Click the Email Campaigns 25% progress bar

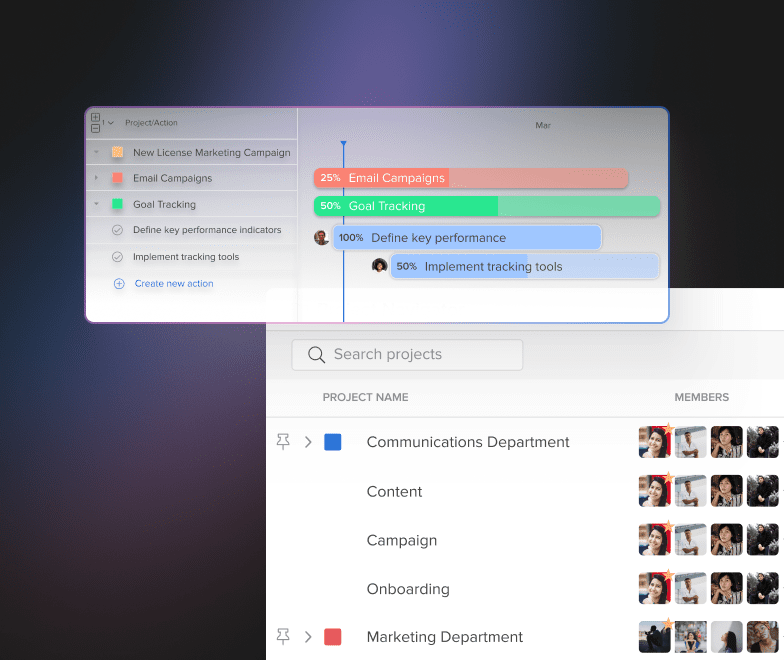pyautogui.click(x=470, y=178)
